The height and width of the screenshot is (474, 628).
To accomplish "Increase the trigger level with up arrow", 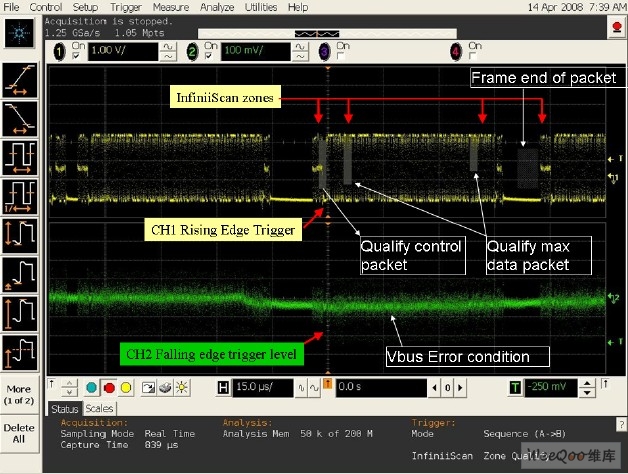I will coord(587,383).
